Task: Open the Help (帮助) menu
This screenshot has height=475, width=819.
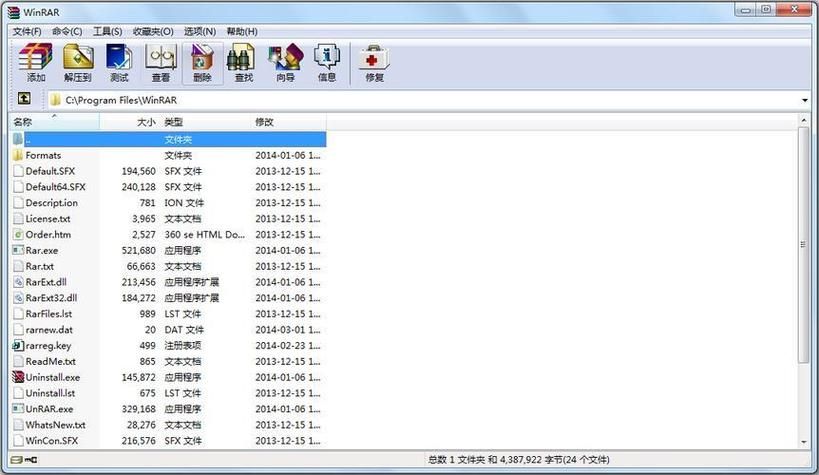Action: pyautogui.click(x=242, y=32)
